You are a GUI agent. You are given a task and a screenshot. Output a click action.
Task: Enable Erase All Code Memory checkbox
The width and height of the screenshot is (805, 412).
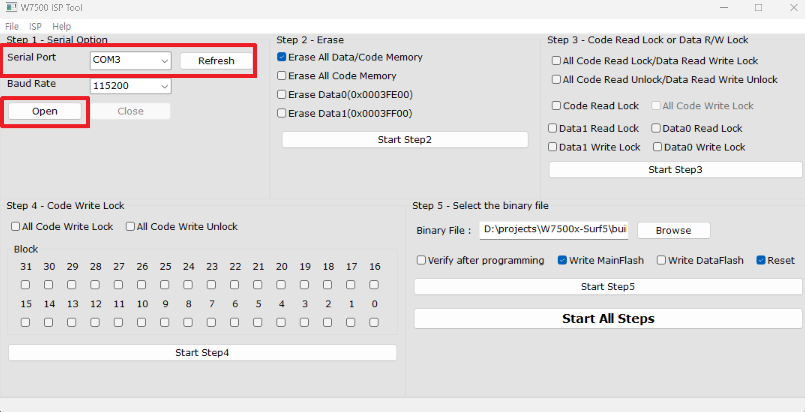pyautogui.click(x=283, y=76)
